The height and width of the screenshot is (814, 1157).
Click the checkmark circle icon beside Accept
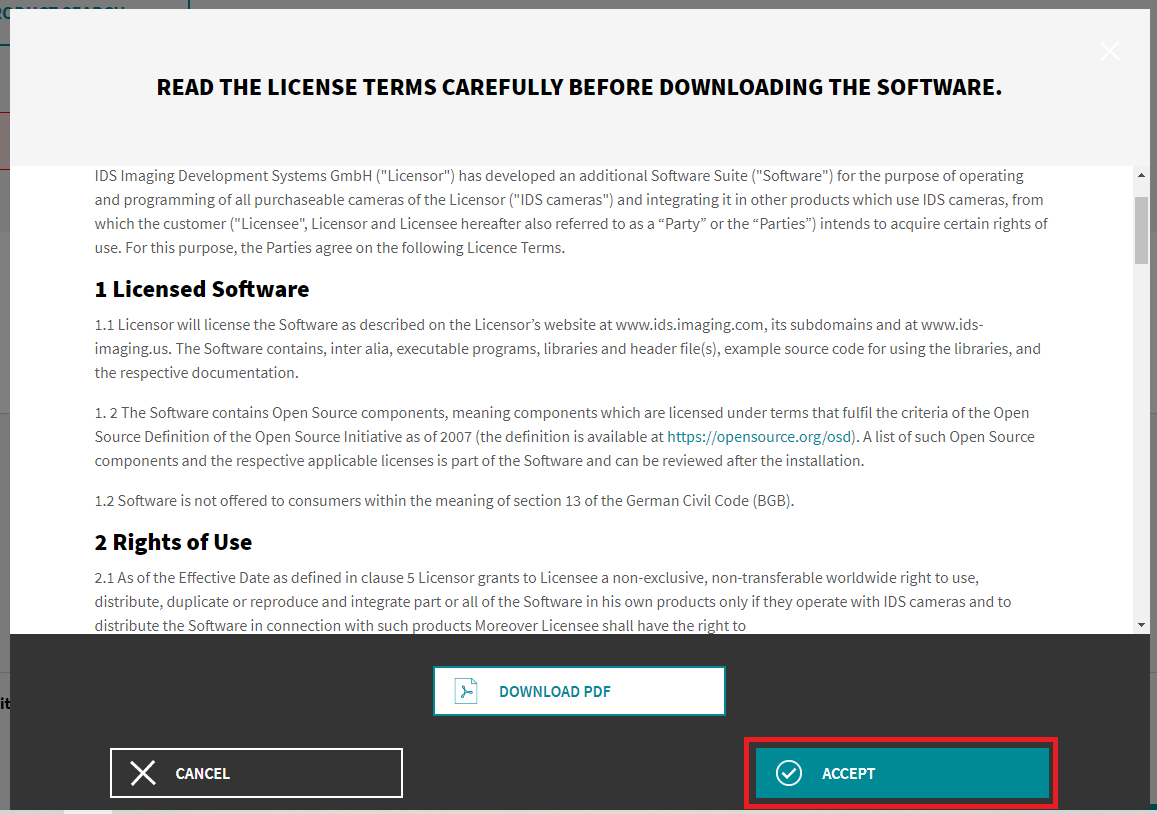[x=789, y=773]
